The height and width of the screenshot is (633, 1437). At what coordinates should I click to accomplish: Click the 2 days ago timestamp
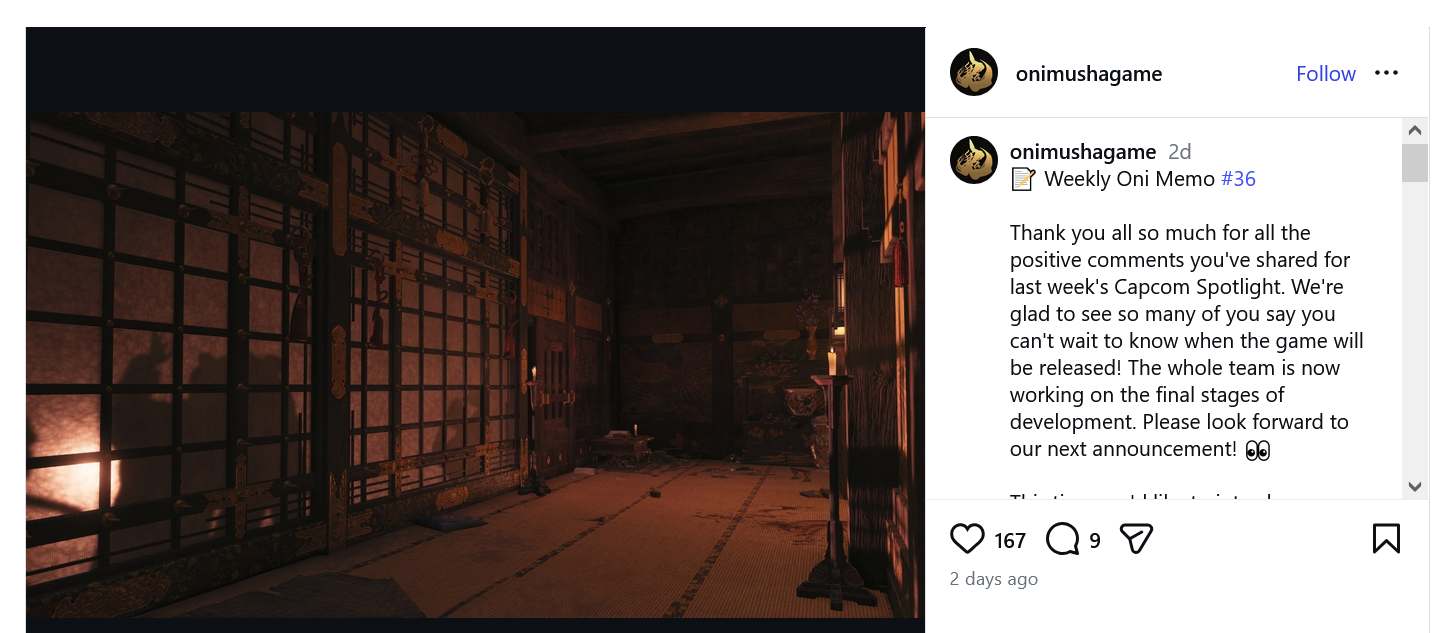994,579
